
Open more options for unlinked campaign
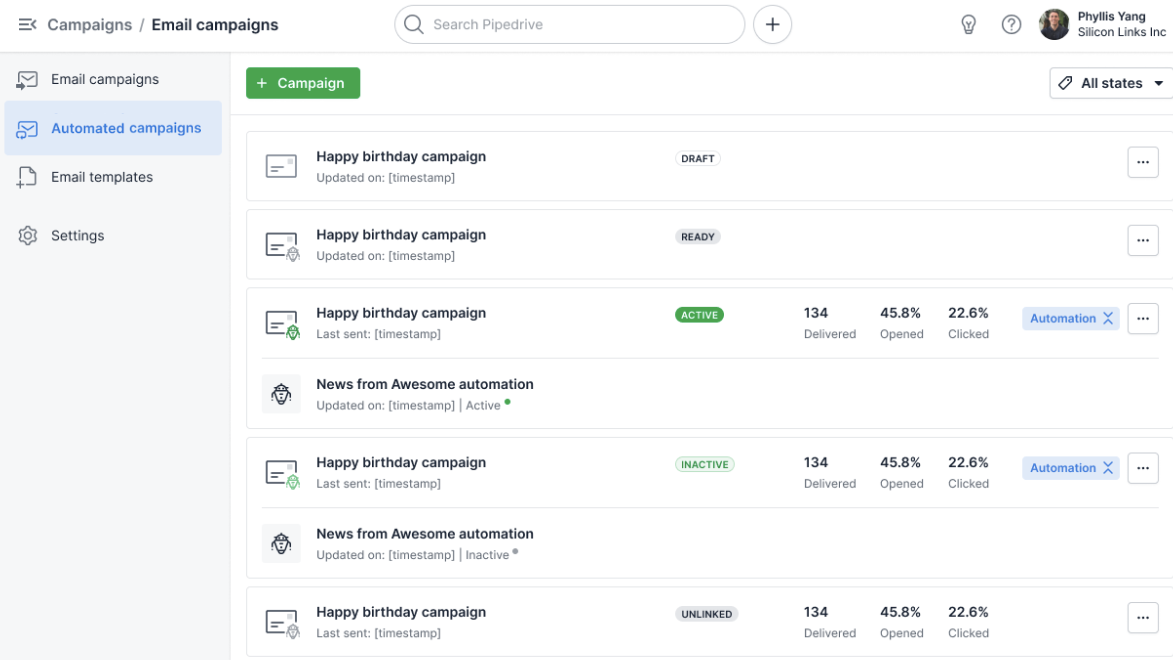[1142, 618]
